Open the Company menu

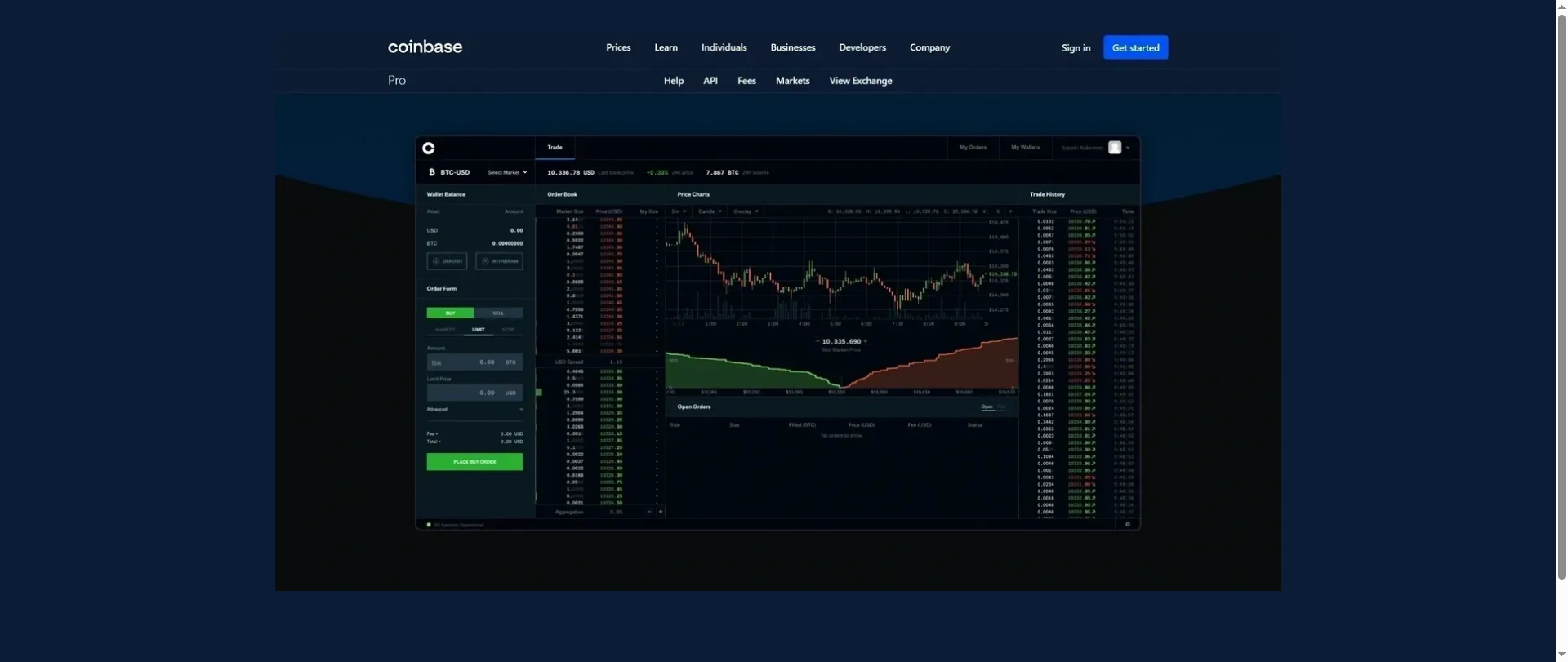coord(929,47)
